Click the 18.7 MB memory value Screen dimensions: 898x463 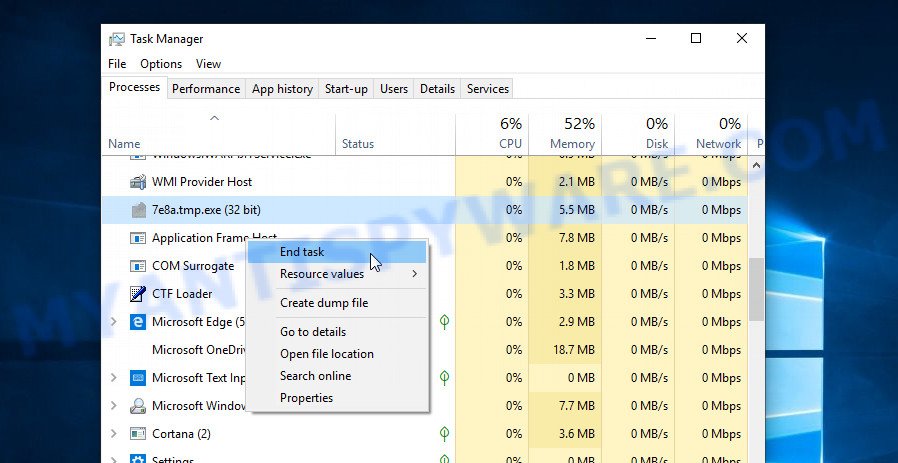coord(574,350)
